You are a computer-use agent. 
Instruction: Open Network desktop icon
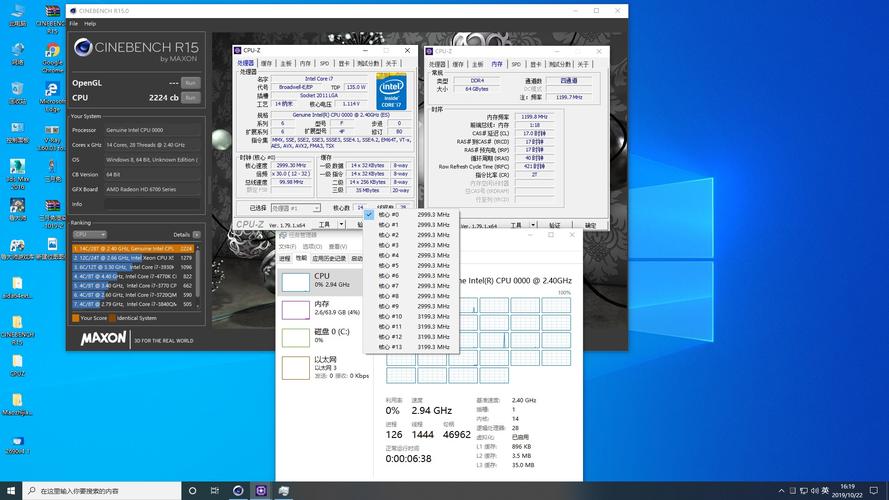18,54
